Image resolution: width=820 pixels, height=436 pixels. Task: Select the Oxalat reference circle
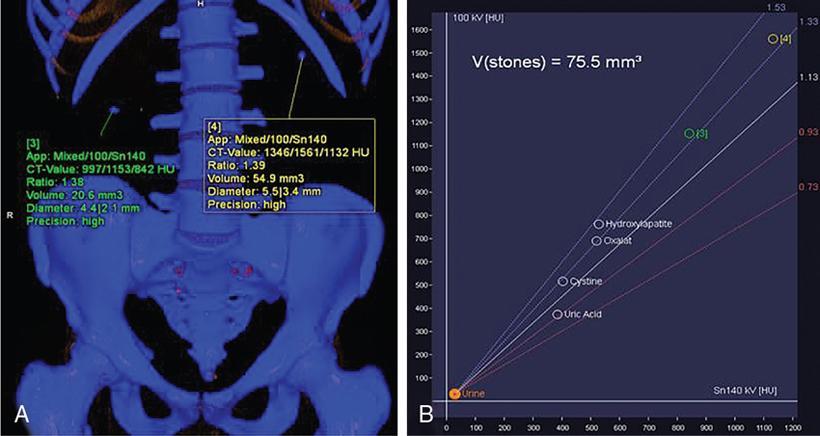coord(596,241)
